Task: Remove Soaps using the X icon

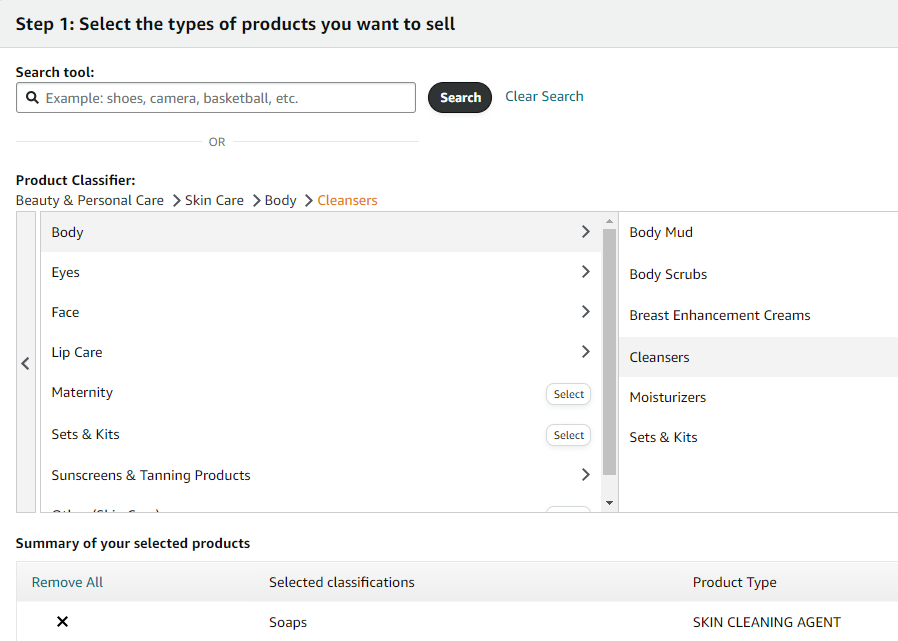Action: coord(62,622)
